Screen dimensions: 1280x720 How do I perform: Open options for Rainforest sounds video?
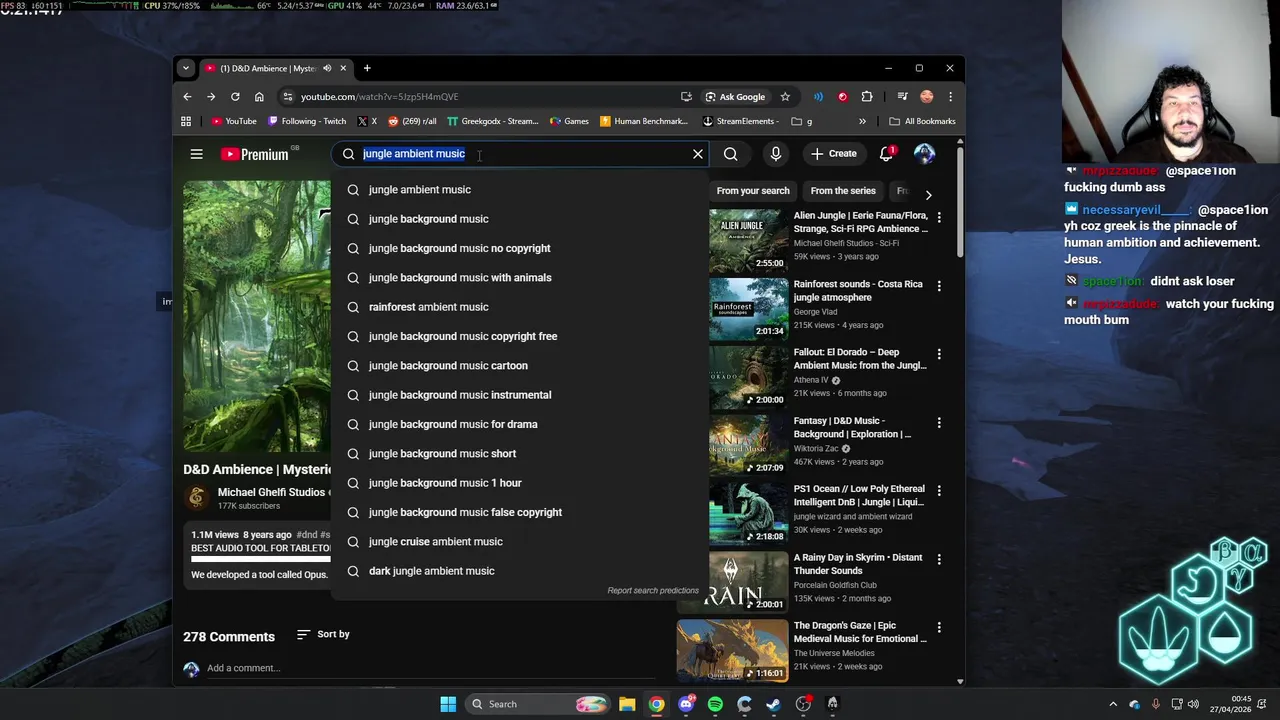939,286
